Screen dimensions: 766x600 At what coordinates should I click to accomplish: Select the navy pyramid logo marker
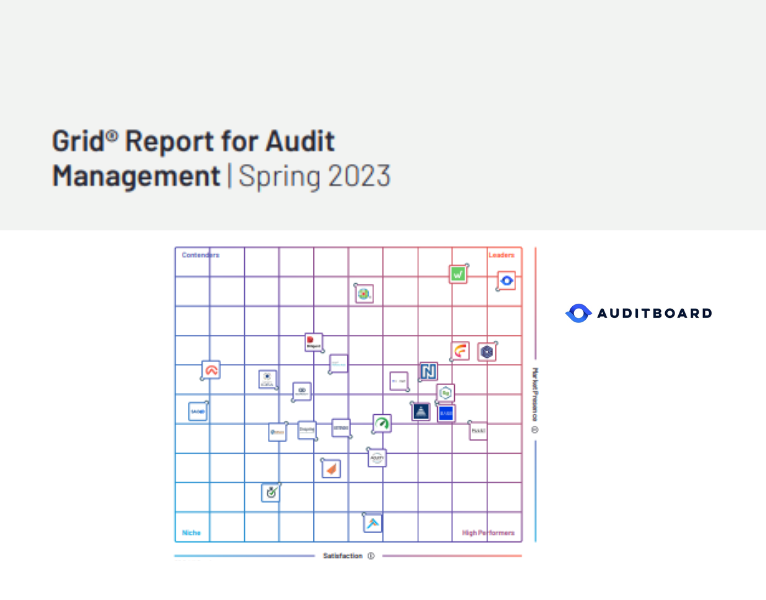point(421,411)
